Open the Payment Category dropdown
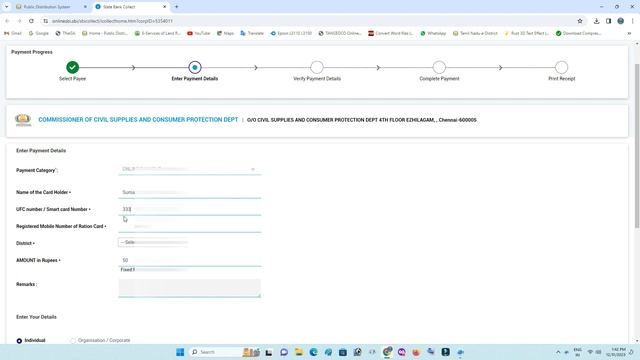 click(189, 169)
